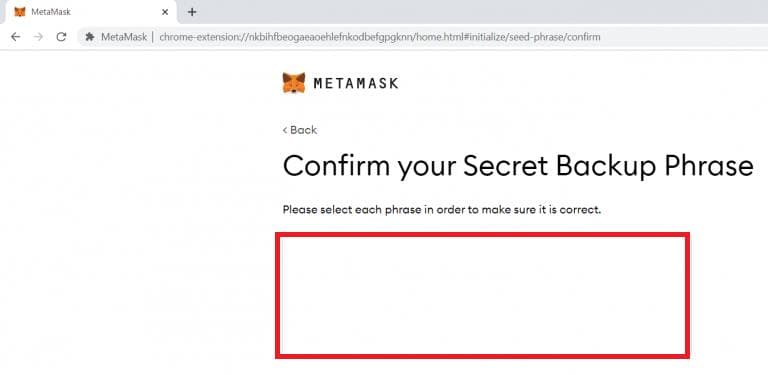Screen dimensions: 768x375
Task: Close the MetaMask browser tab
Action: [x=165, y=12]
